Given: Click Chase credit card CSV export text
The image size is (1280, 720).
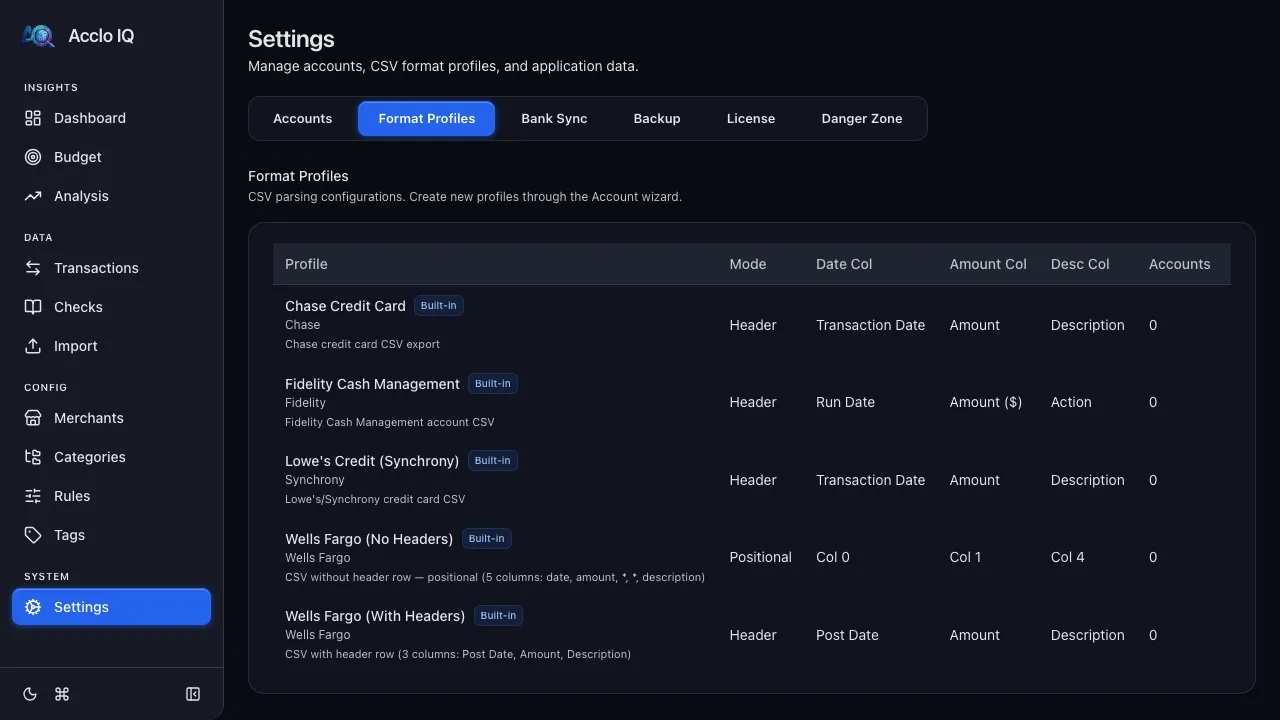Looking at the screenshot, I should tap(362, 344).
